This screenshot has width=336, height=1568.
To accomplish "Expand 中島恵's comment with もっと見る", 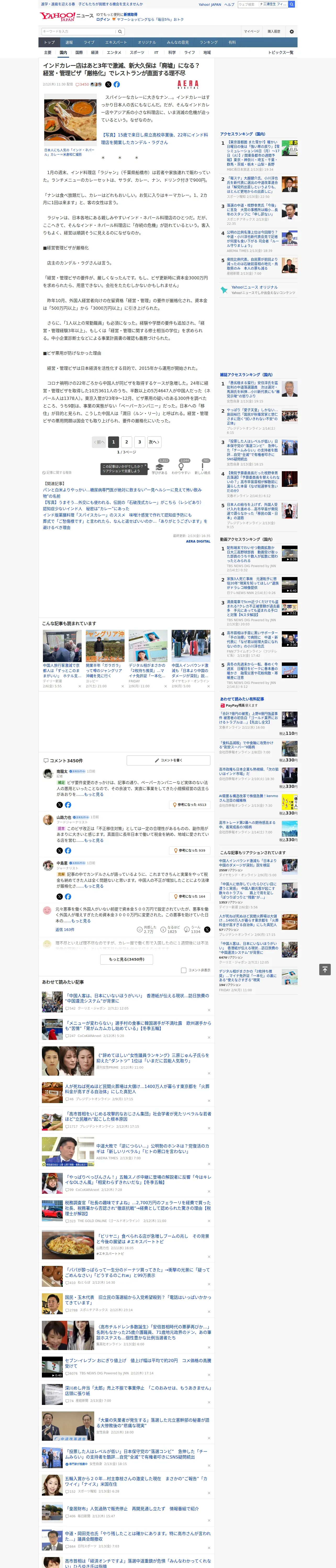I will (x=94, y=886).
